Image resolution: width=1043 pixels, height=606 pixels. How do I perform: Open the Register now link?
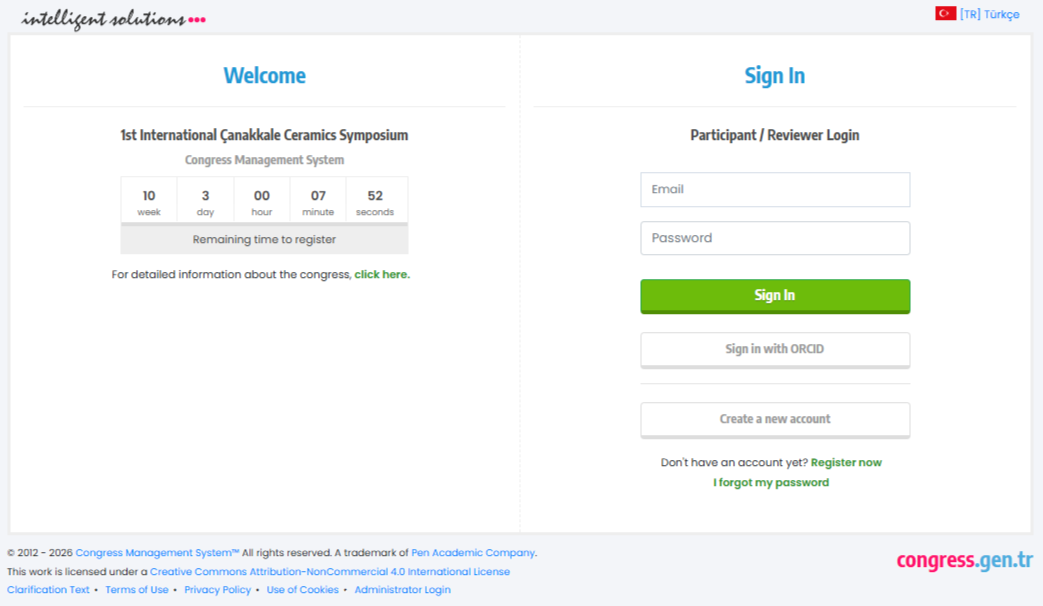(x=846, y=463)
